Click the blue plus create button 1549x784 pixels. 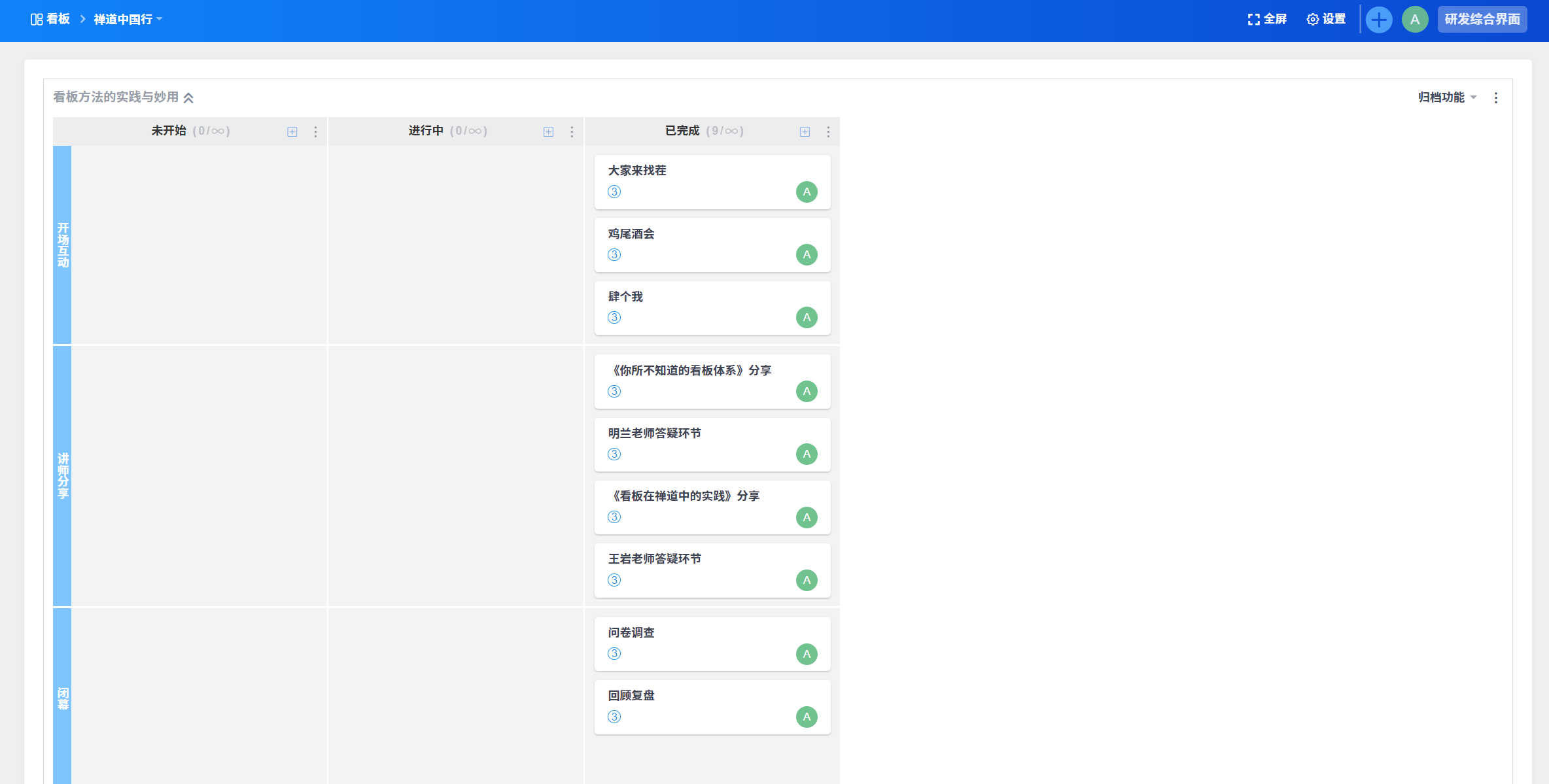[1379, 20]
